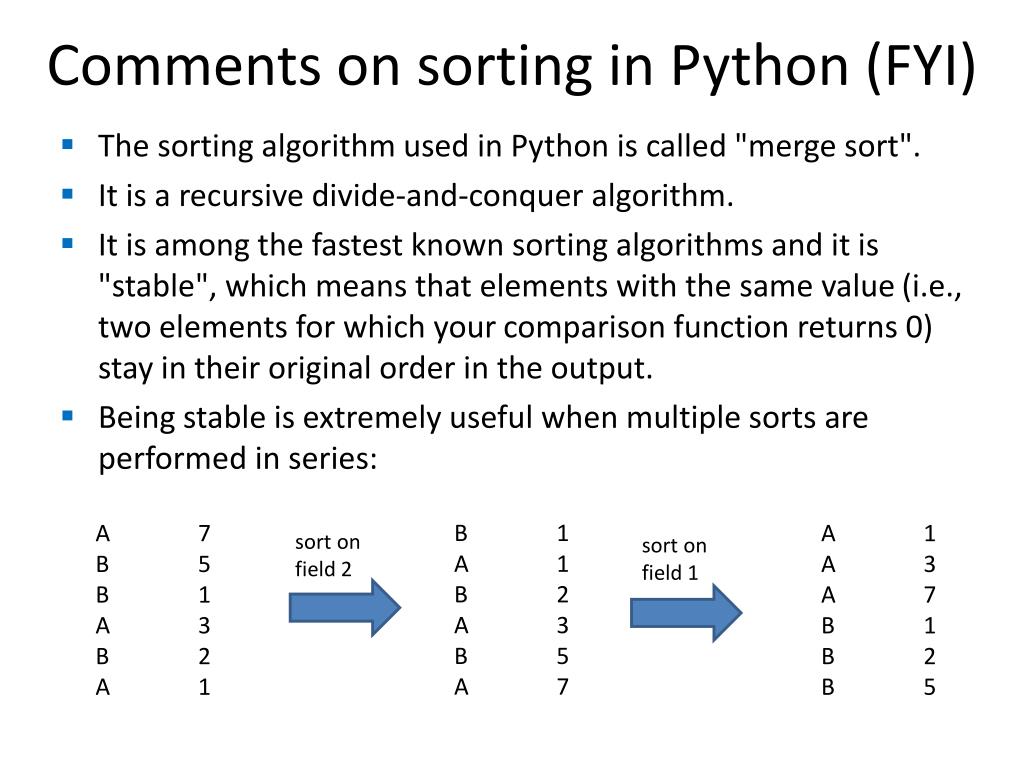Image resolution: width=1024 pixels, height=768 pixels.
Task: Click the number 7 at the bottom of the middle table
Action: (562, 687)
